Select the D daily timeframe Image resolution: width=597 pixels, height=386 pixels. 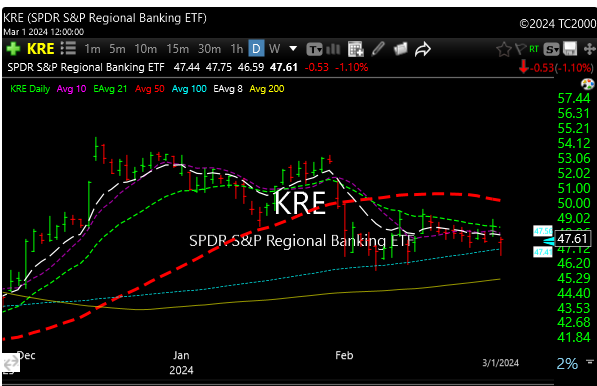tap(256, 49)
